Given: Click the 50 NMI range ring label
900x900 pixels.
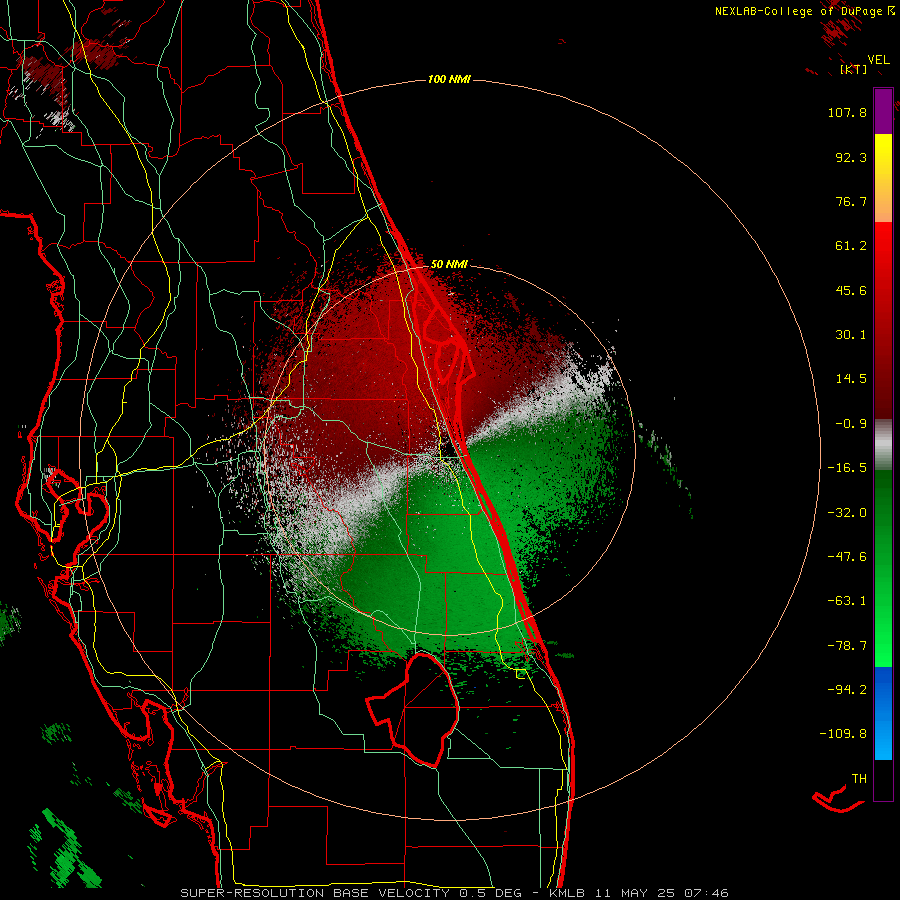Looking at the screenshot, I should 449,264.
